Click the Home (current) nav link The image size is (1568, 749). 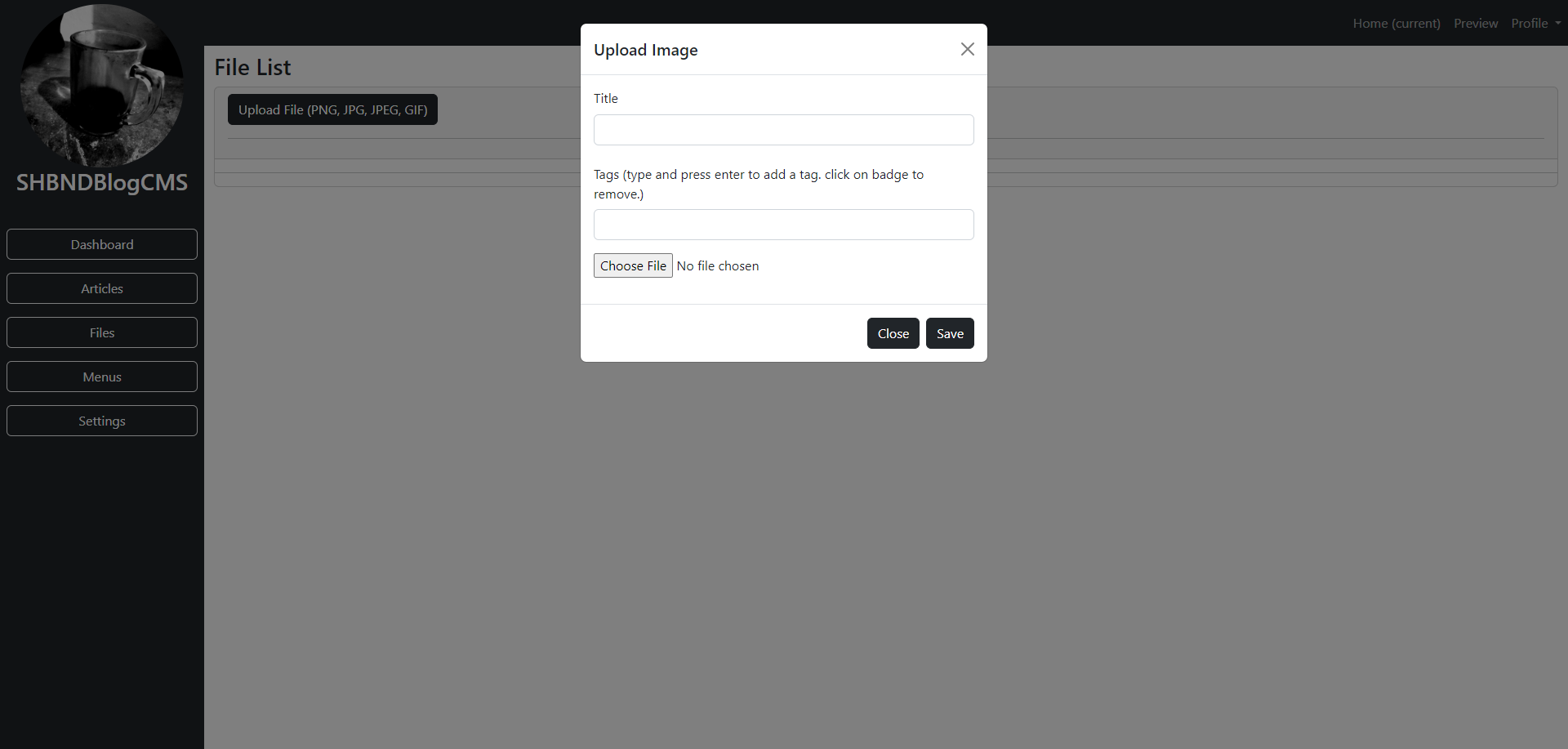(x=1396, y=23)
